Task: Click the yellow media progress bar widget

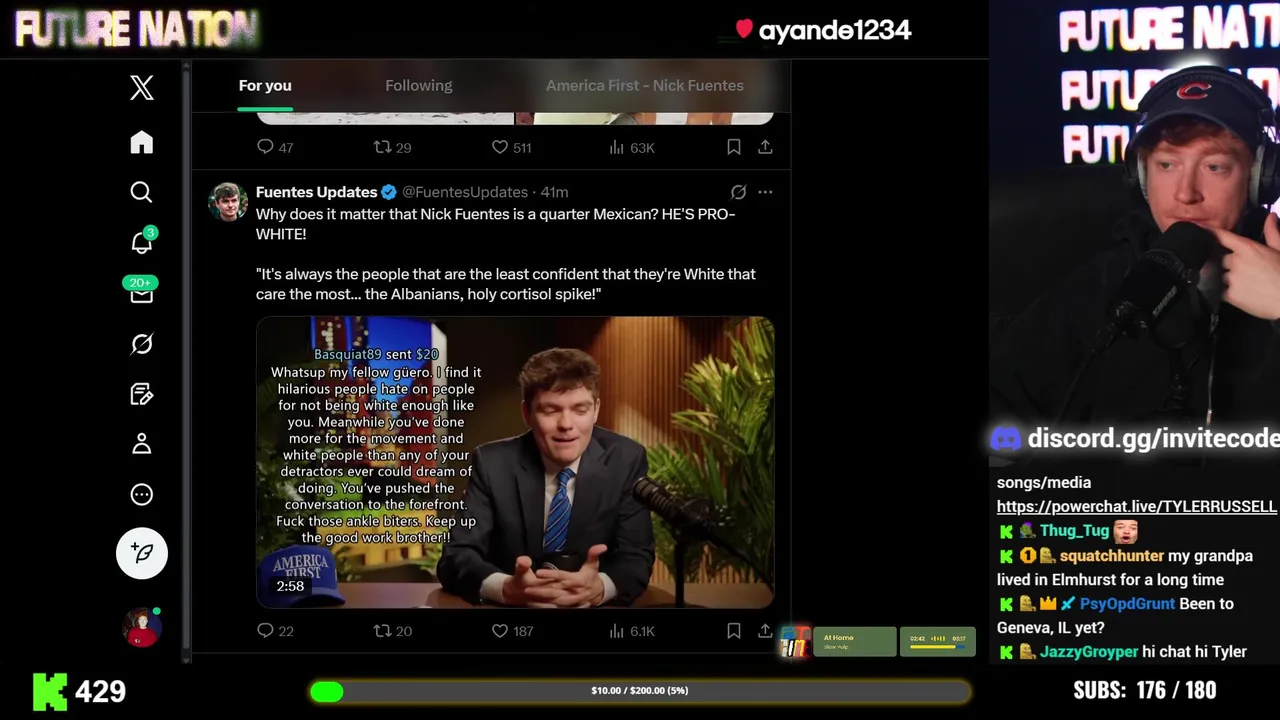Action: [938, 642]
